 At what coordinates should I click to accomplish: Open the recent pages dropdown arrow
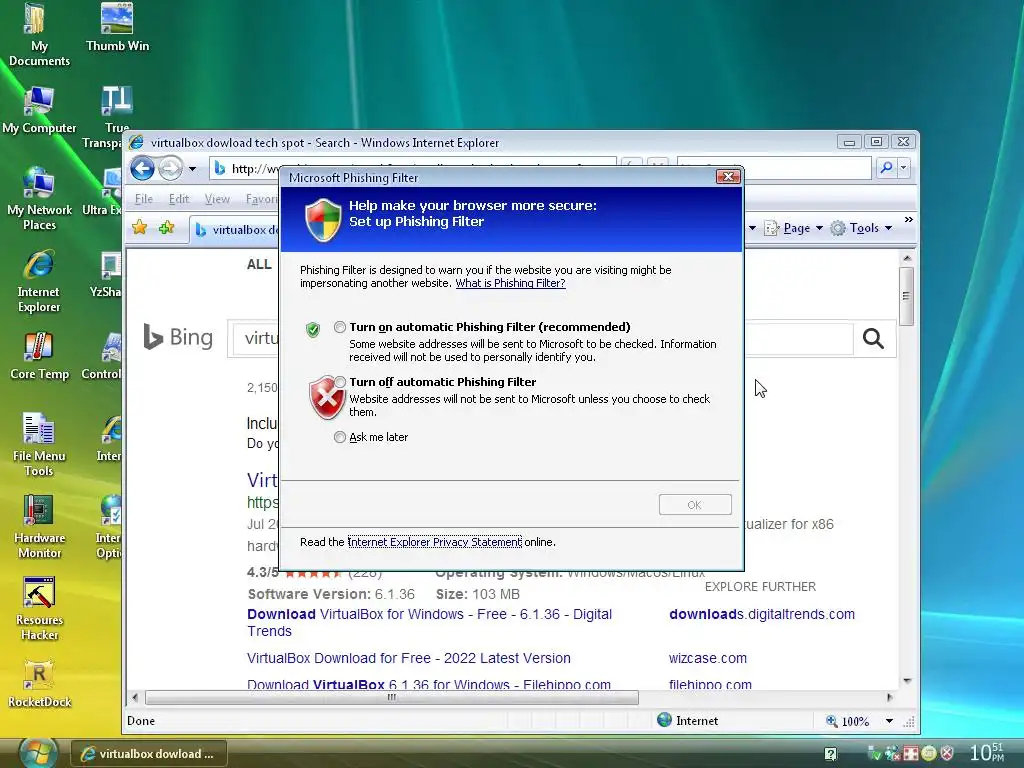click(193, 169)
